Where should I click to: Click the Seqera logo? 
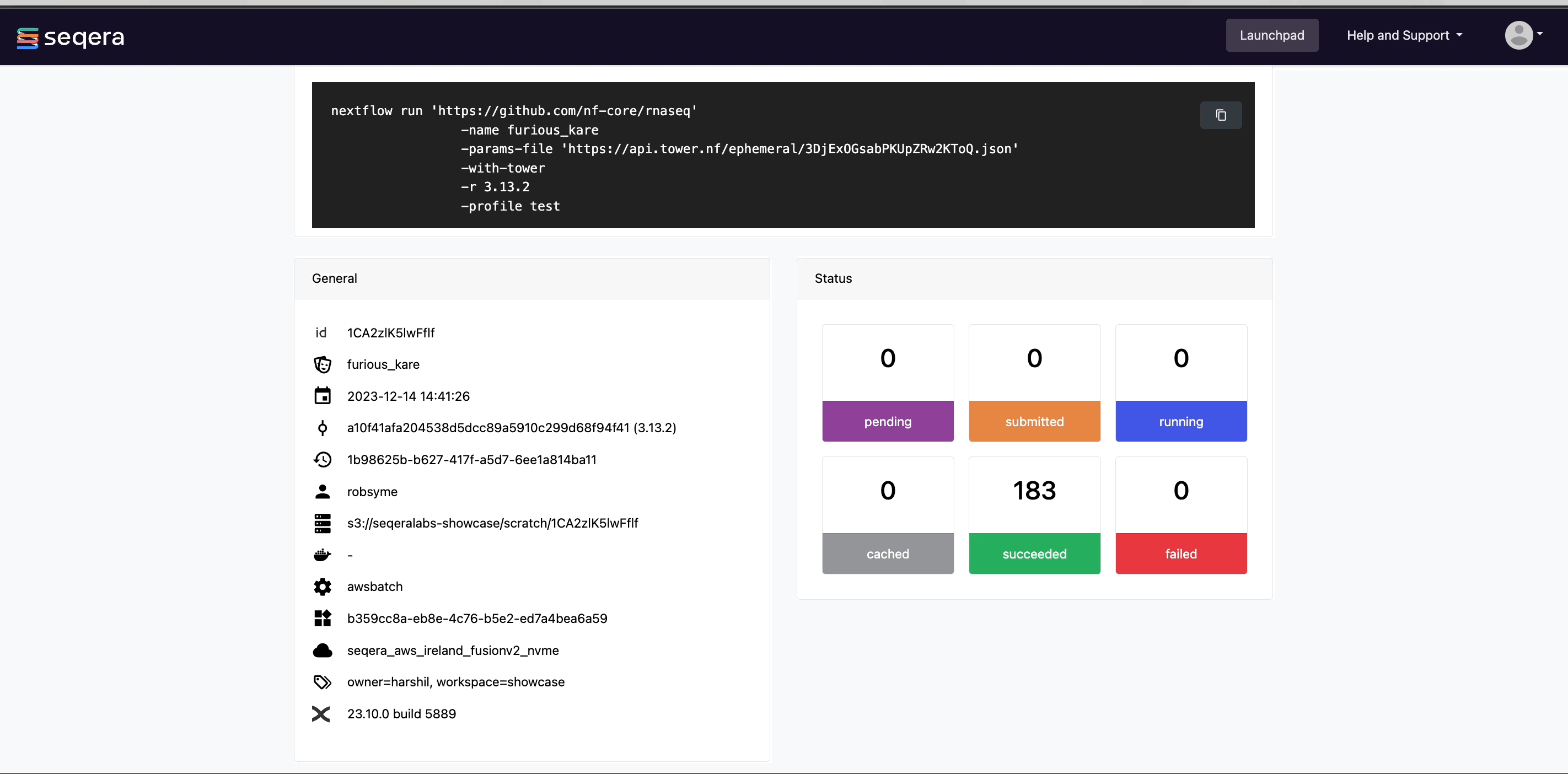[71, 37]
